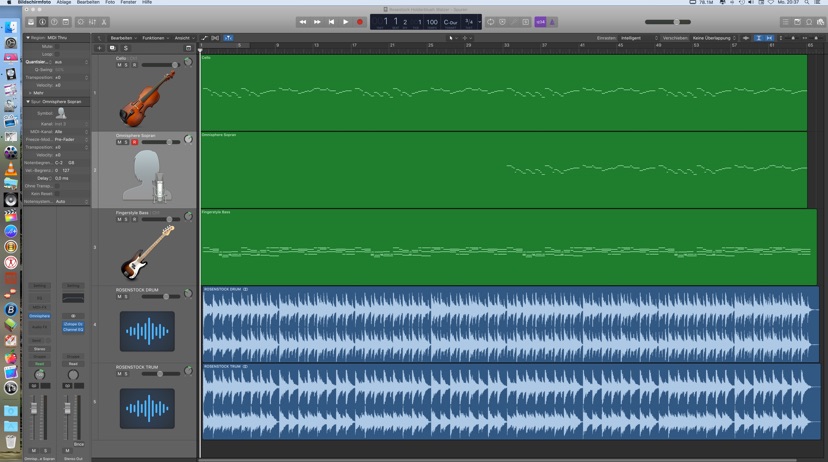Click the Fast Forward transport button
Image resolution: width=828 pixels, height=462 pixels.
point(317,22)
